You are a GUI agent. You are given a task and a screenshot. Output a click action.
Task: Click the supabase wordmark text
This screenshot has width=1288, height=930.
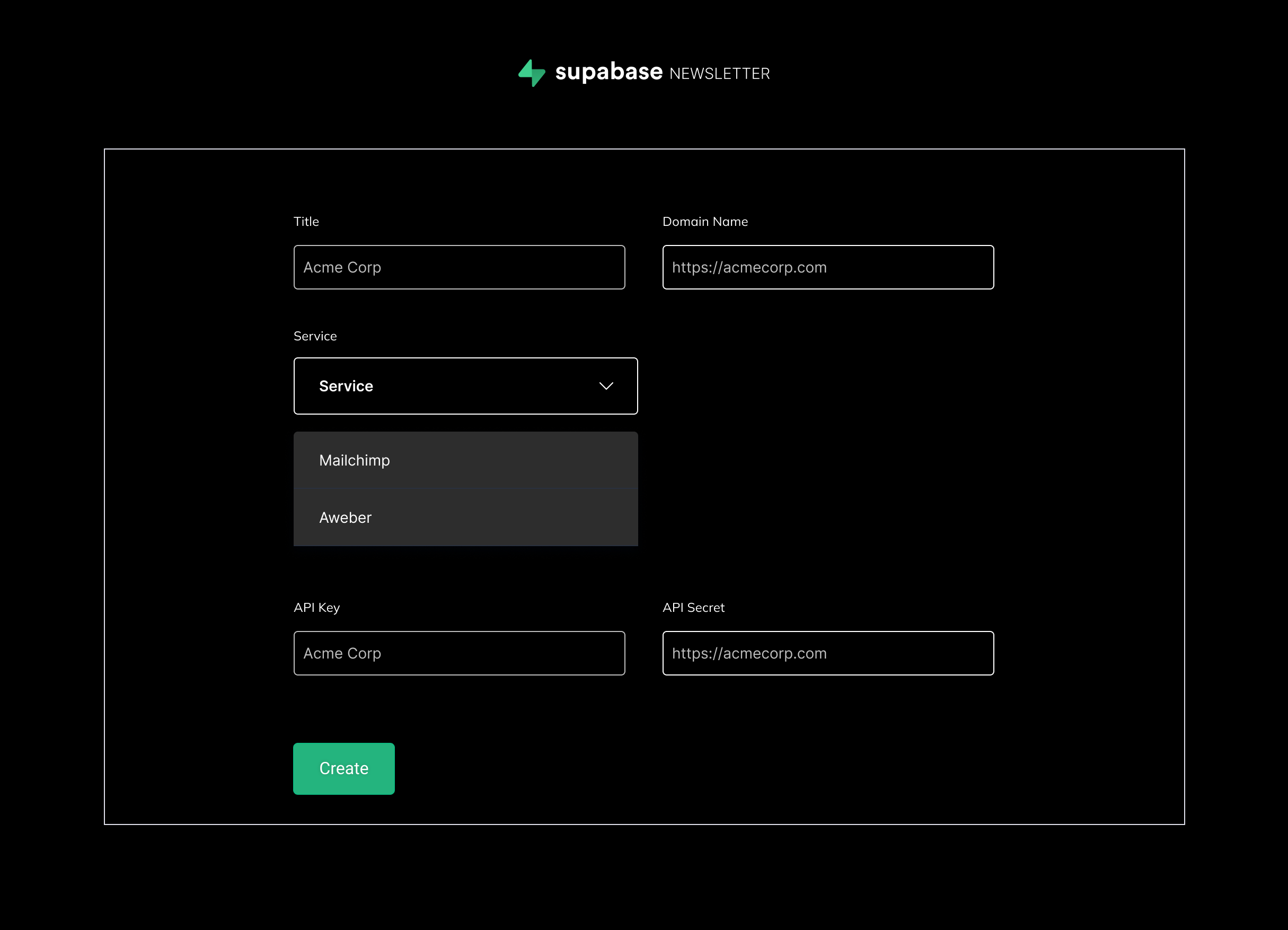pyautogui.click(x=608, y=72)
